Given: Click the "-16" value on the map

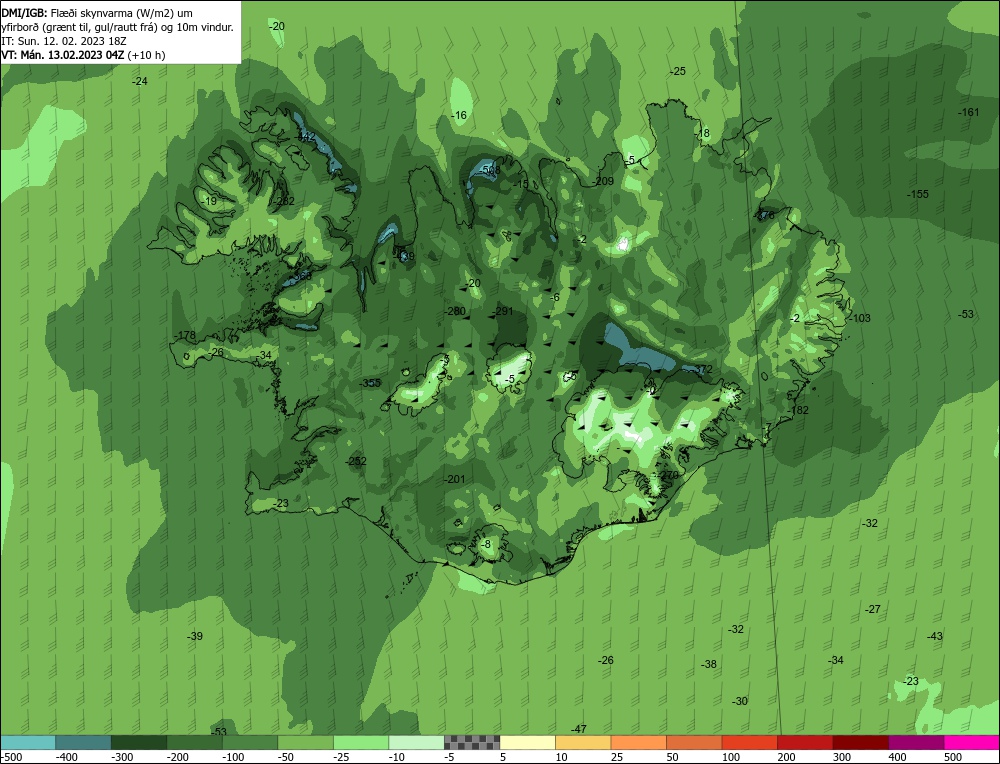Looking at the screenshot, I should 459,115.
